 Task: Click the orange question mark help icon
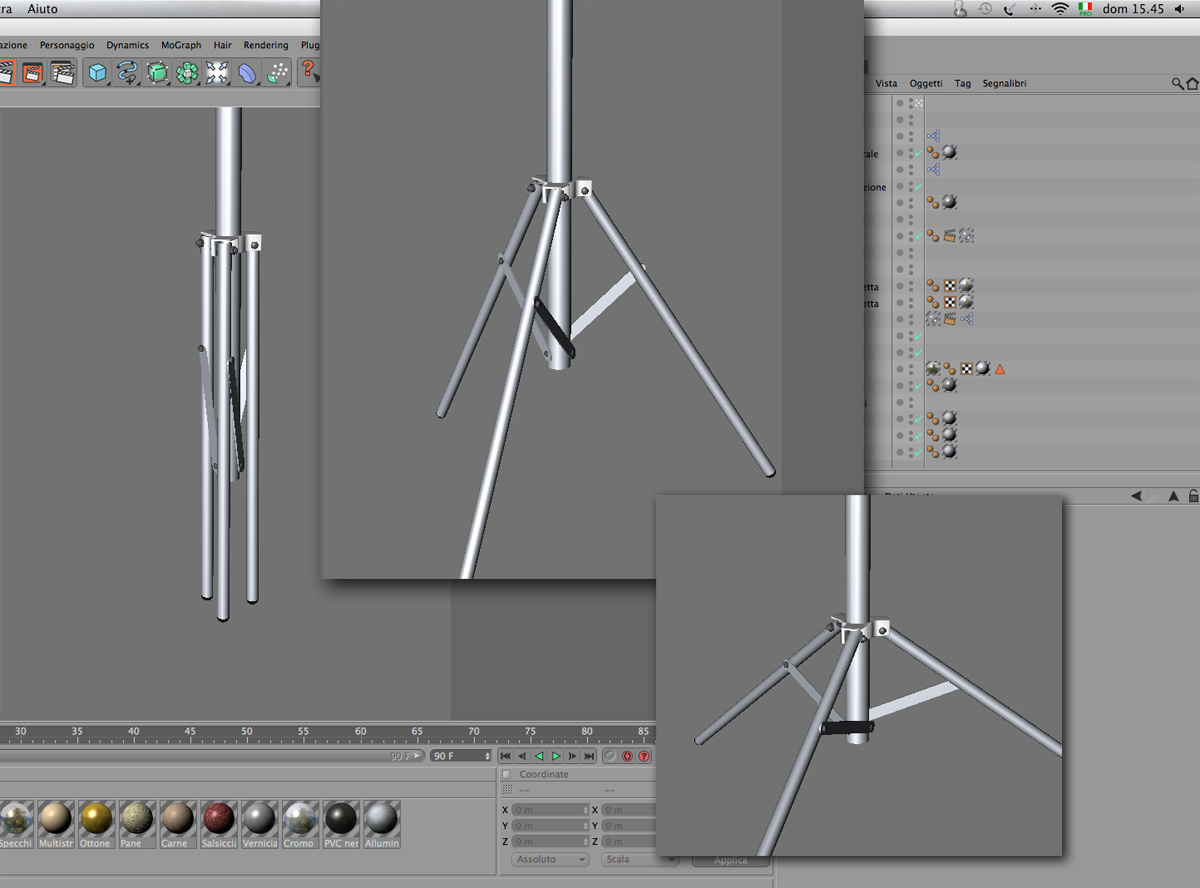(309, 72)
